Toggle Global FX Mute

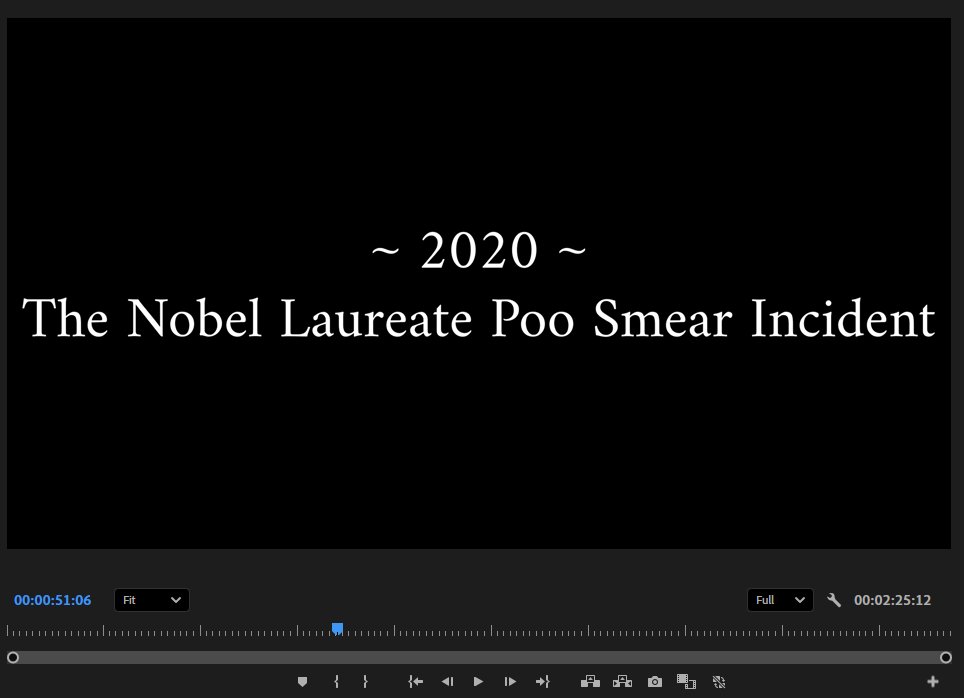tap(719, 681)
